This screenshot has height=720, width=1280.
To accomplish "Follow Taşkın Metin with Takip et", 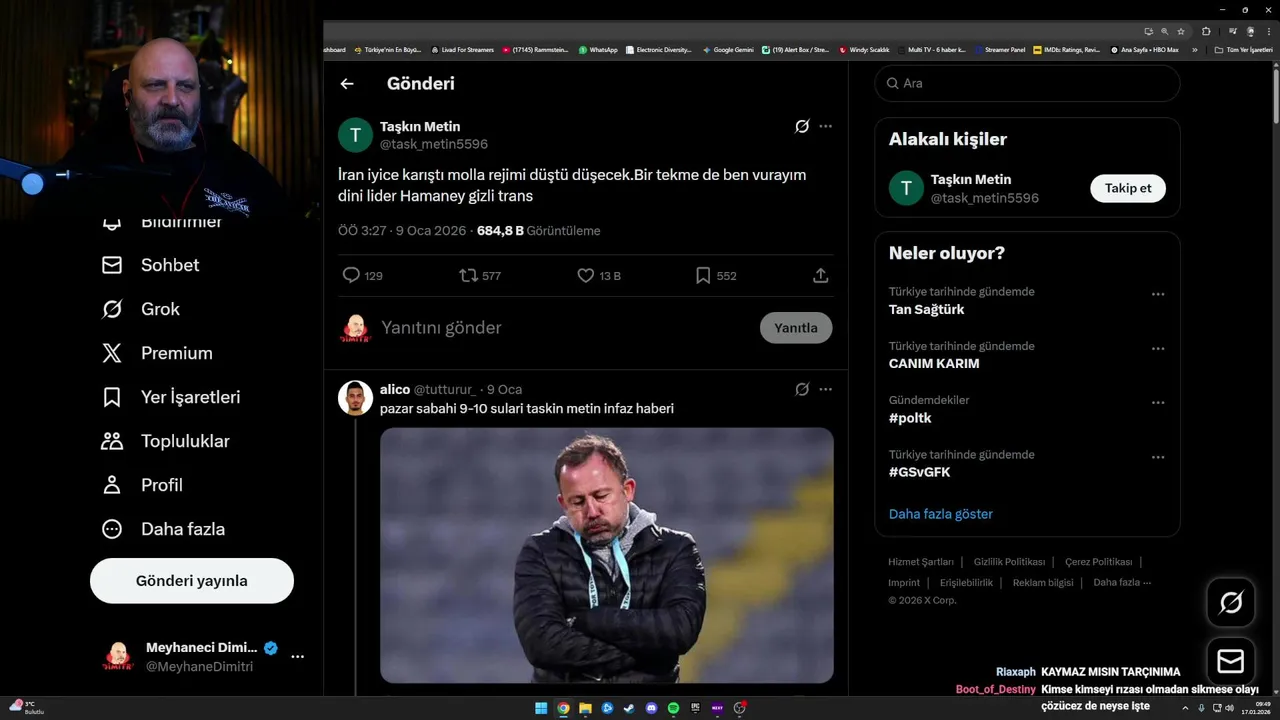I will 1128,188.
